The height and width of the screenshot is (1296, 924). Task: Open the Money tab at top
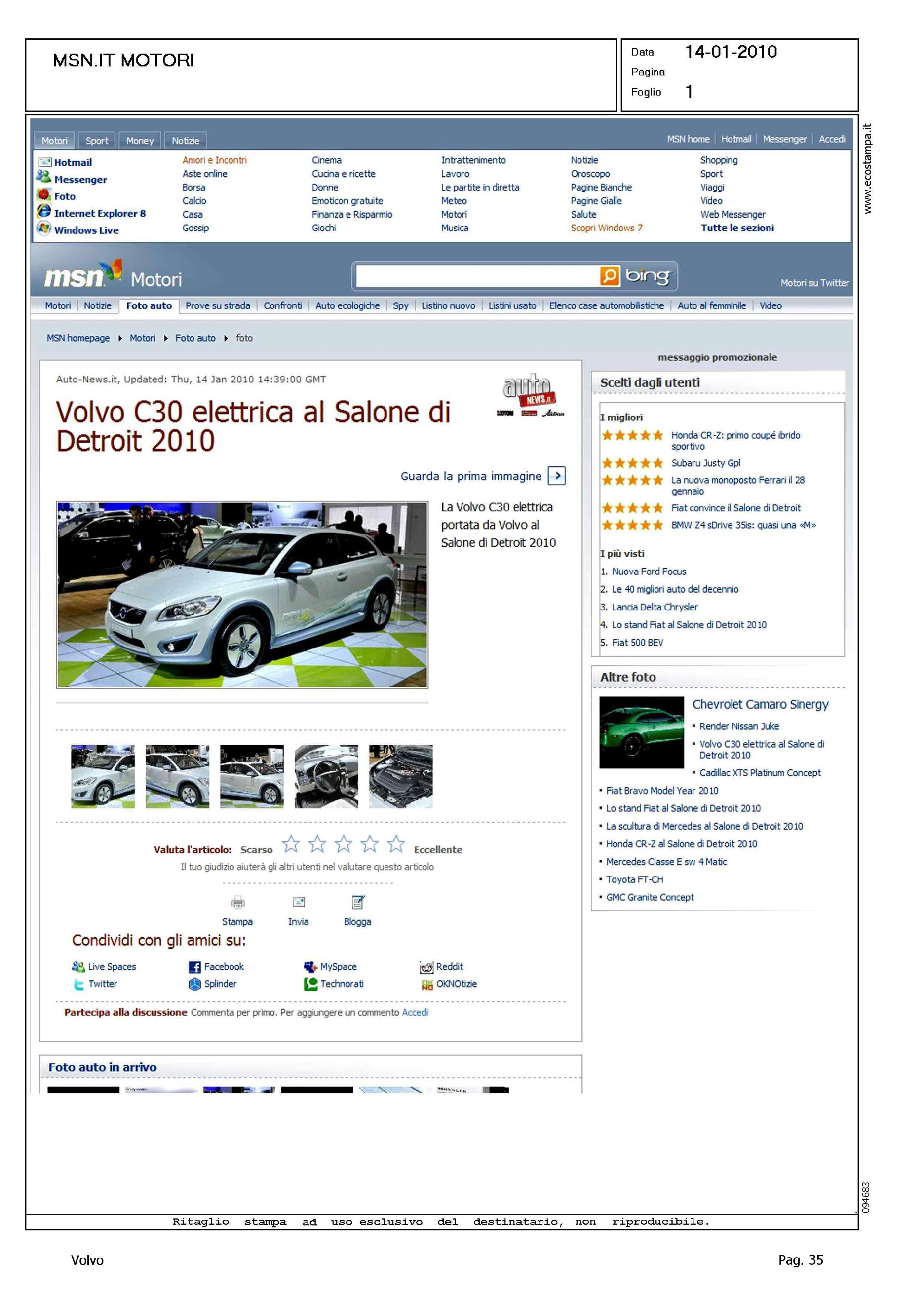coord(139,141)
